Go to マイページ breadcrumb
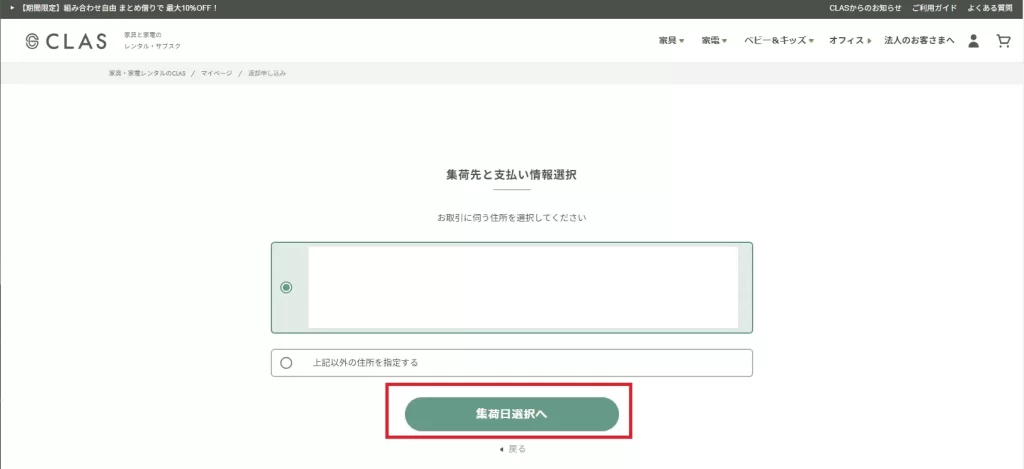 (216, 73)
